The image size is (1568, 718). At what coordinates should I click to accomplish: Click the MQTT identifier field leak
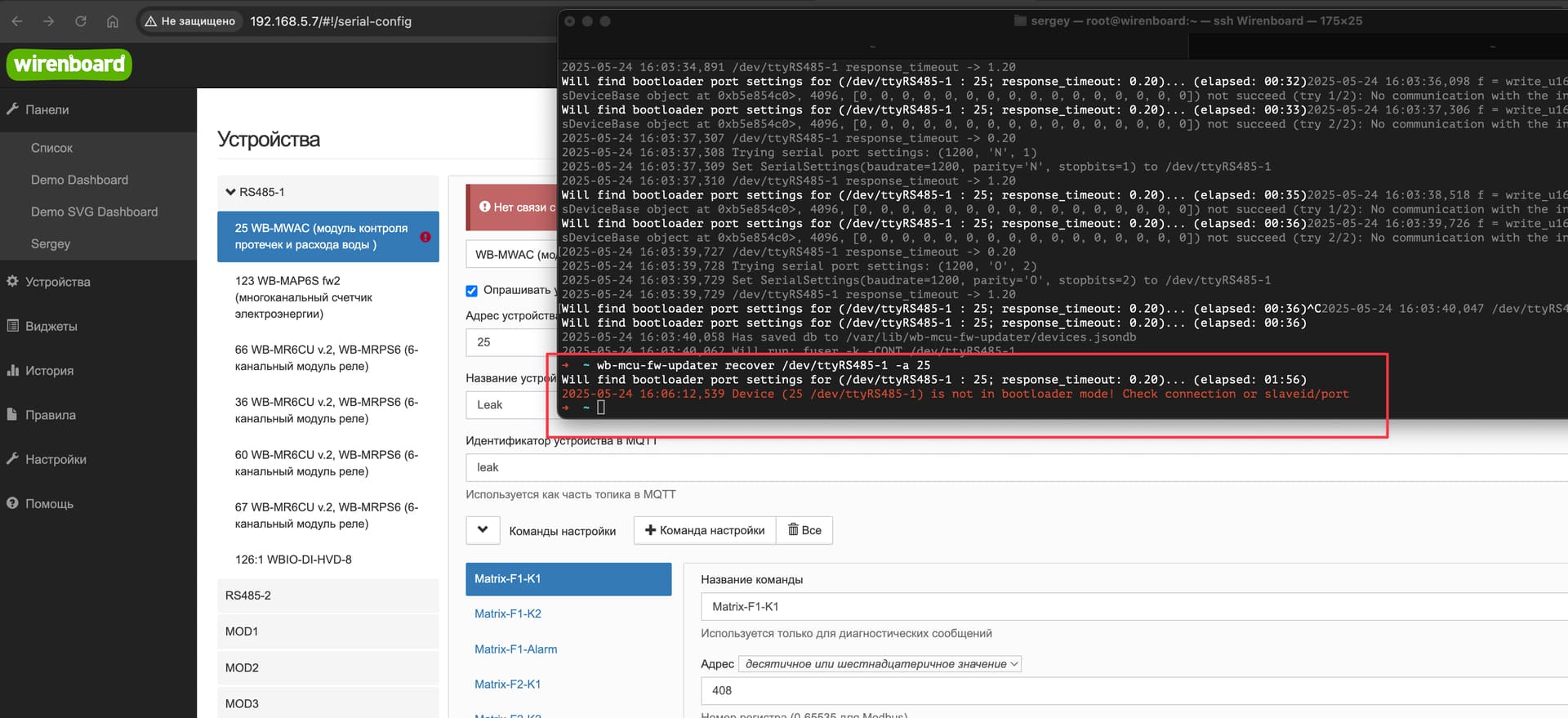pyautogui.click(x=1017, y=467)
